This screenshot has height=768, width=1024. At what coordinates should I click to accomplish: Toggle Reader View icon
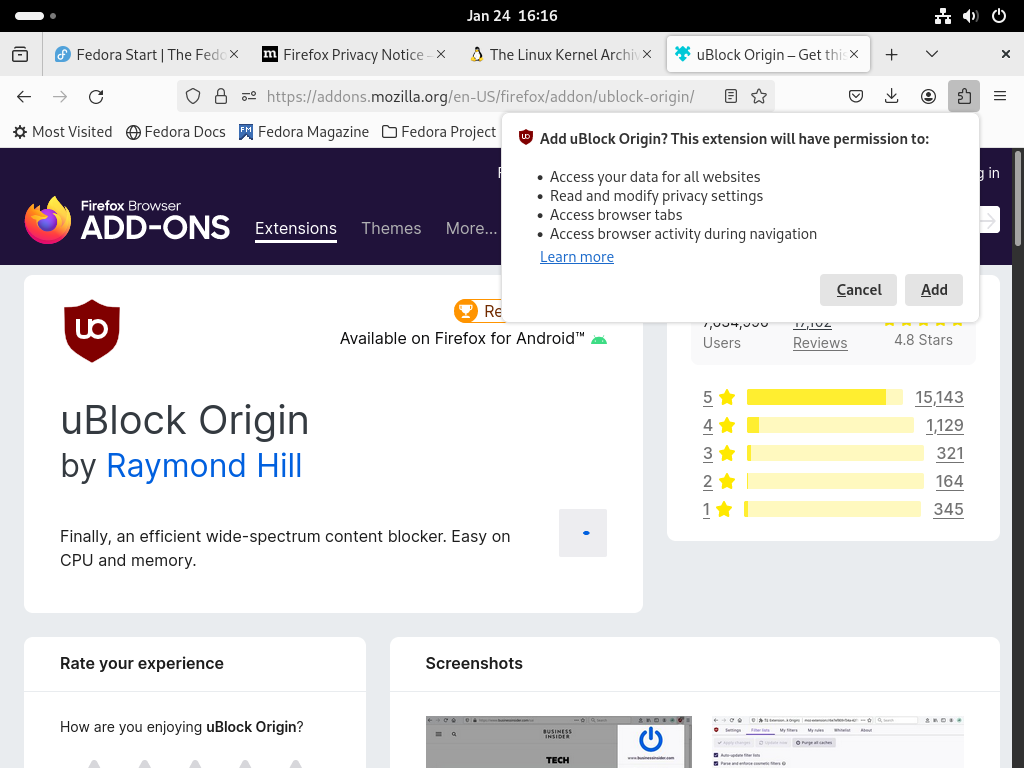(x=731, y=97)
